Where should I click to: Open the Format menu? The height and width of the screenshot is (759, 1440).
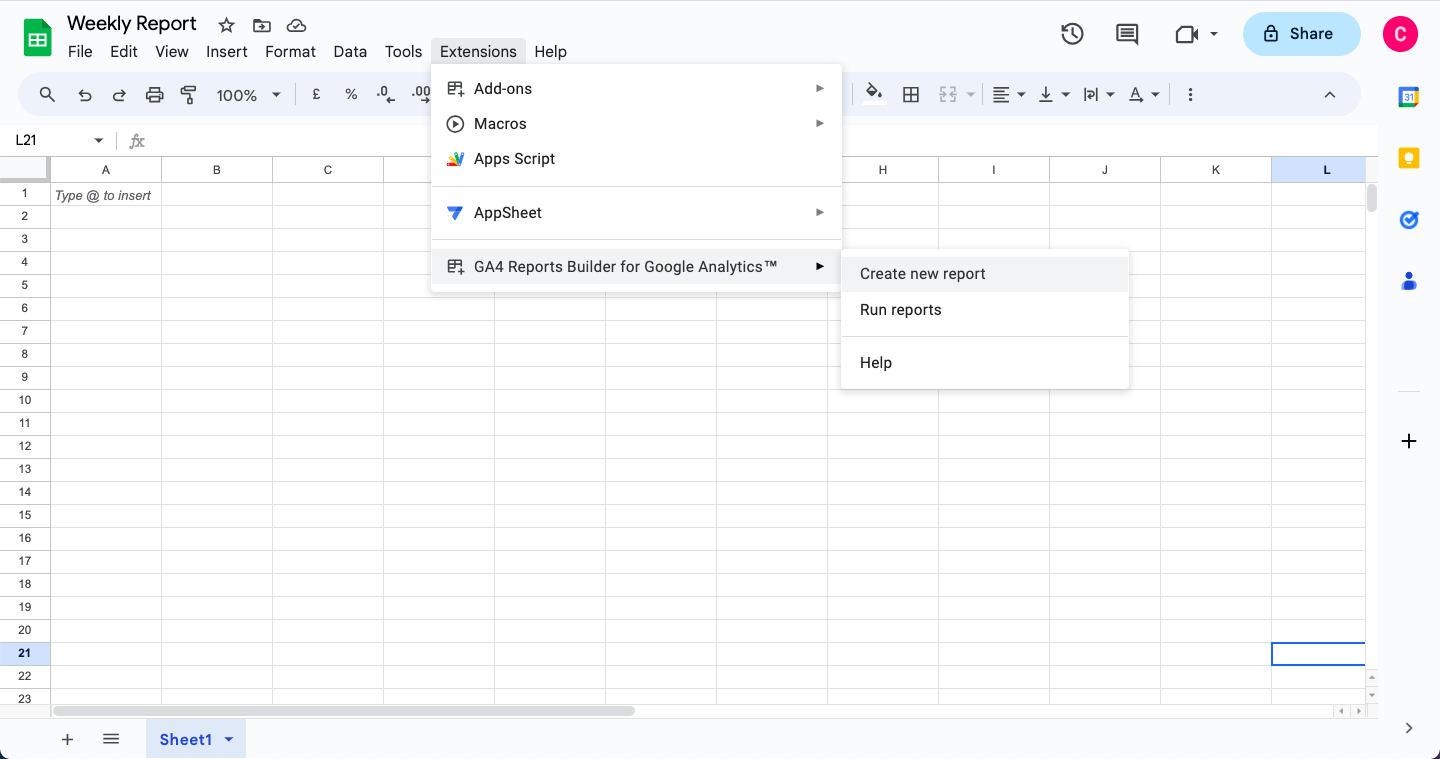pyautogui.click(x=290, y=52)
